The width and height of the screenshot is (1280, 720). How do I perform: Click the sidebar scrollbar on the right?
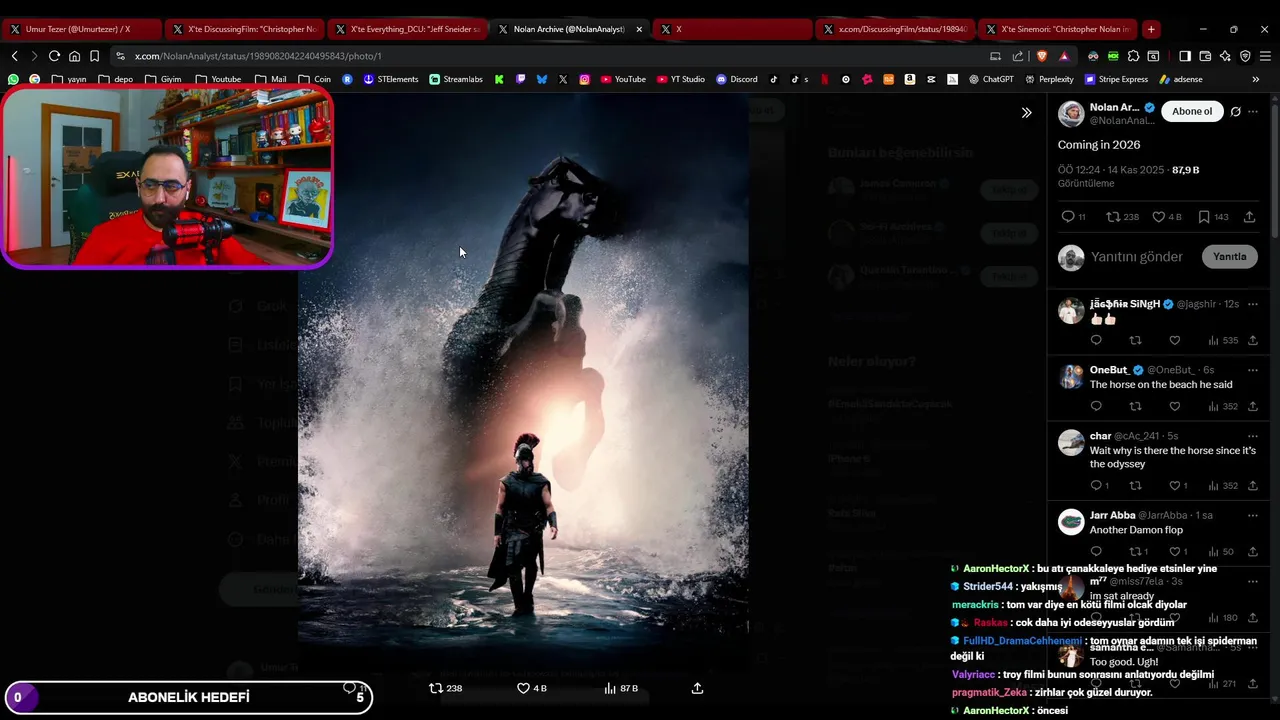coord(1275,170)
